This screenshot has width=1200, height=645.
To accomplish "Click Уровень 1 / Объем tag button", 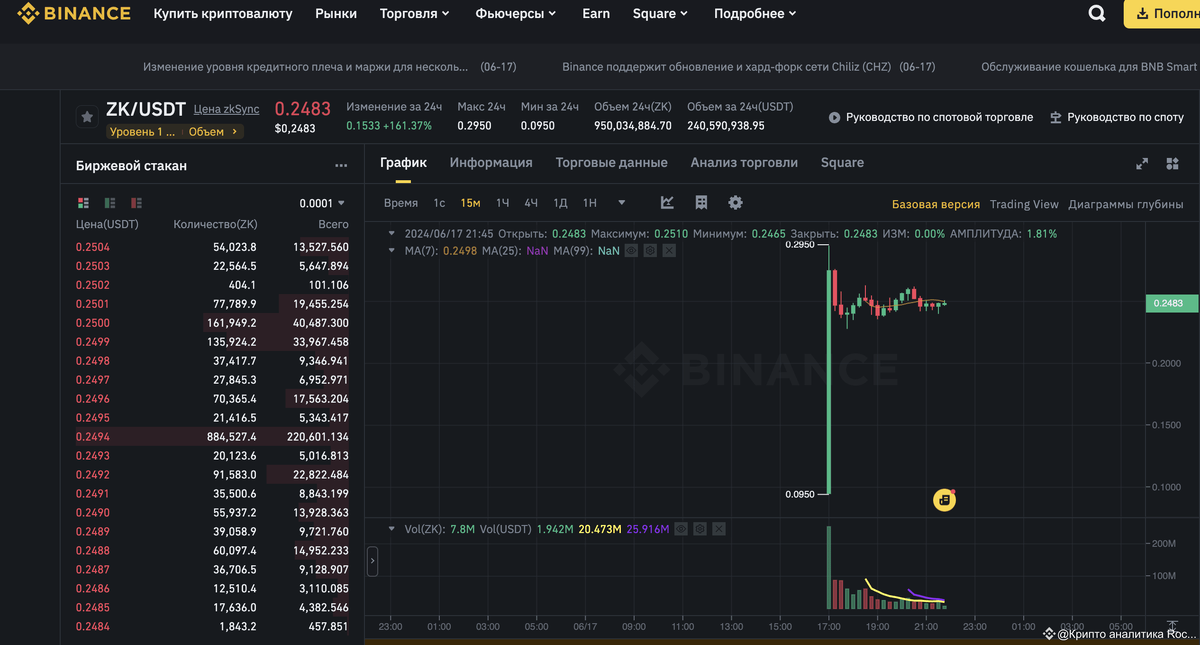I will click(175, 131).
